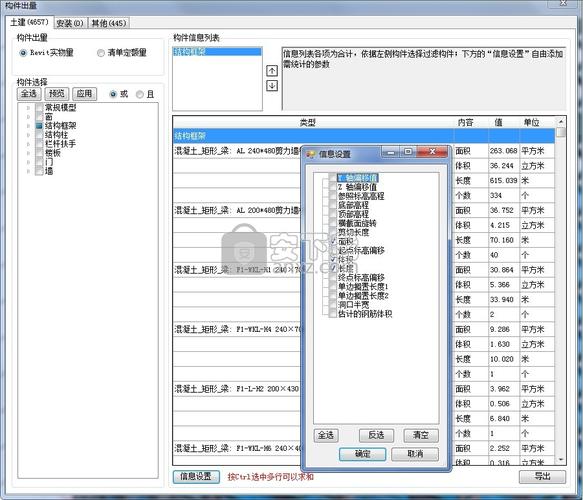The width and height of the screenshot is (583, 500).
Task: Tick the Y 轴偏移值 parameter checkbox
Action: [333, 178]
